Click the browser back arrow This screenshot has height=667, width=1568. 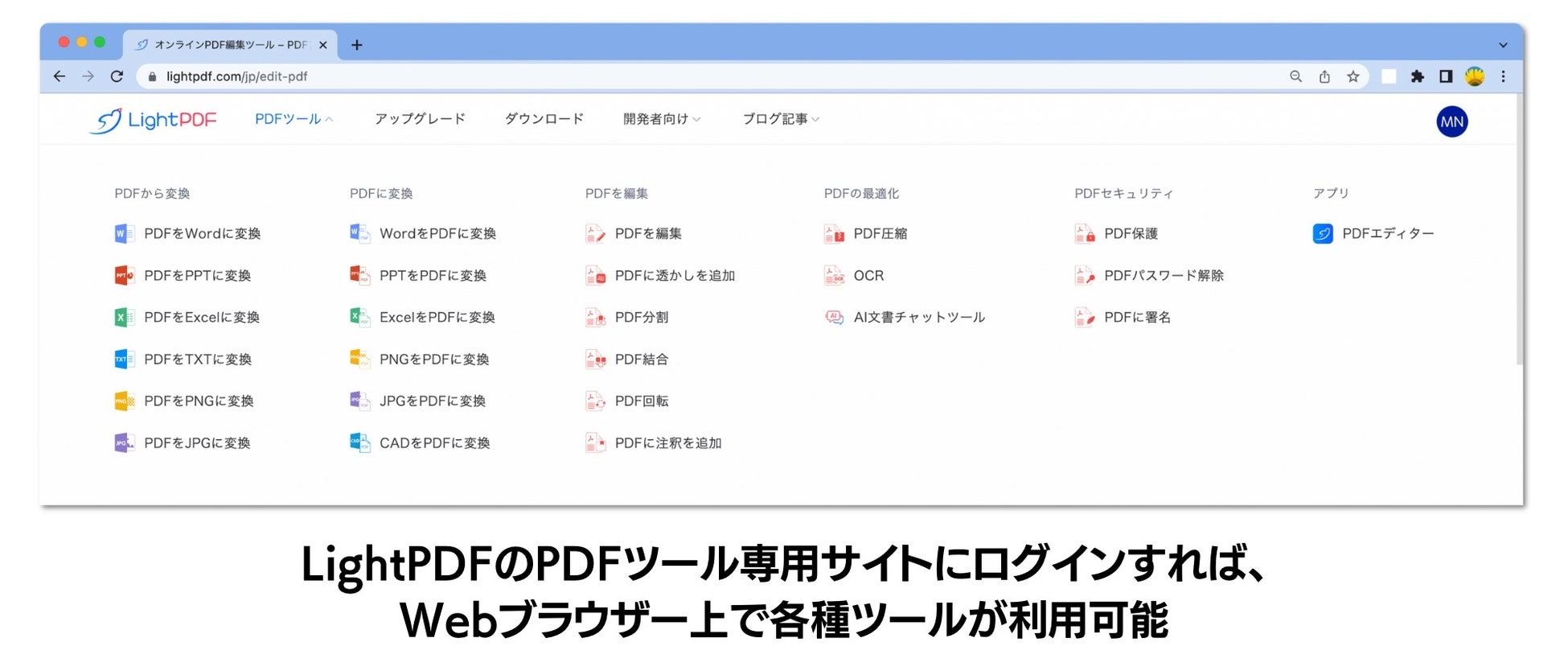click(59, 76)
